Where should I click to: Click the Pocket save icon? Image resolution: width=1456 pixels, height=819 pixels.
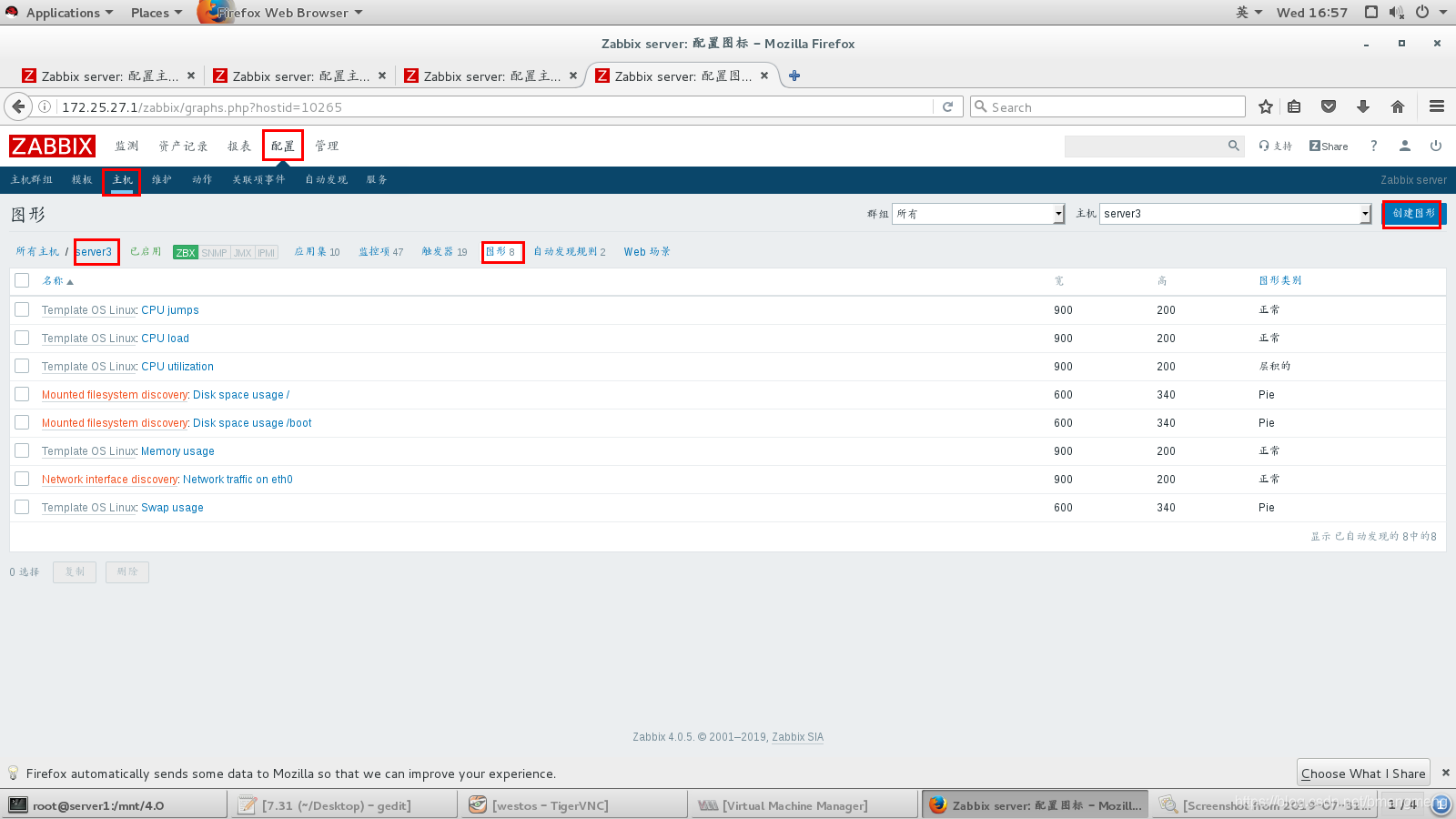pyautogui.click(x=1329, y=106)
